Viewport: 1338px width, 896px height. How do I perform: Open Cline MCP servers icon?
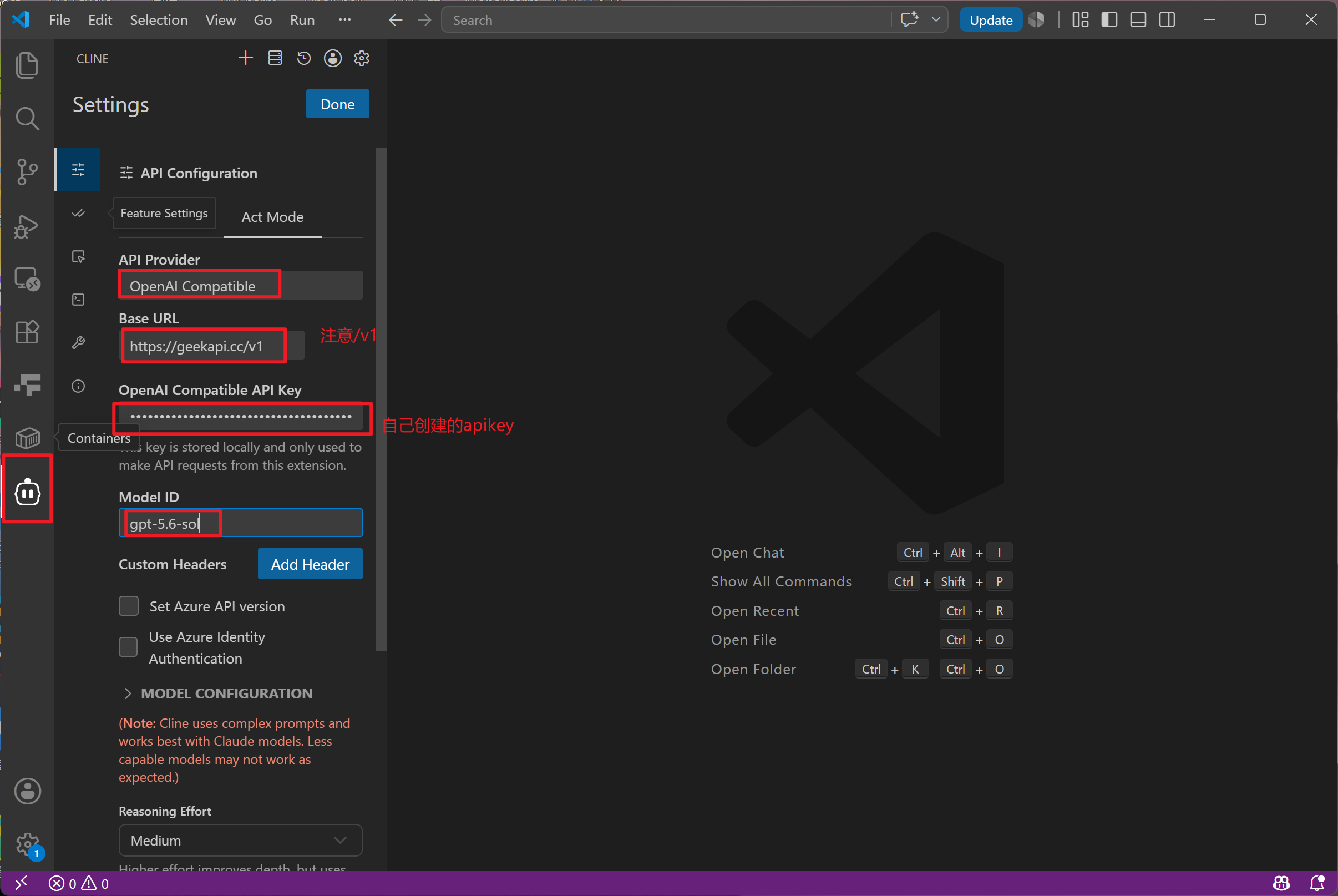tap(275, 58)
